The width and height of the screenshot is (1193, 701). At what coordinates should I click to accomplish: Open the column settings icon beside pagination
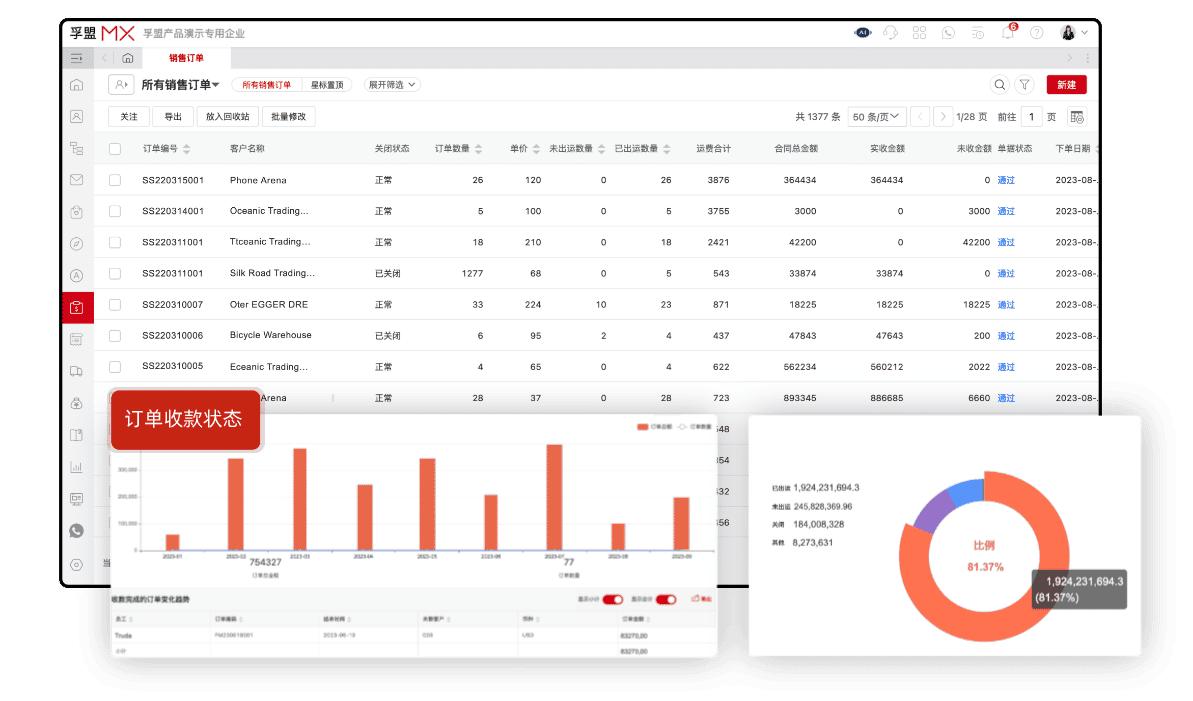[x=1077, y=117]
